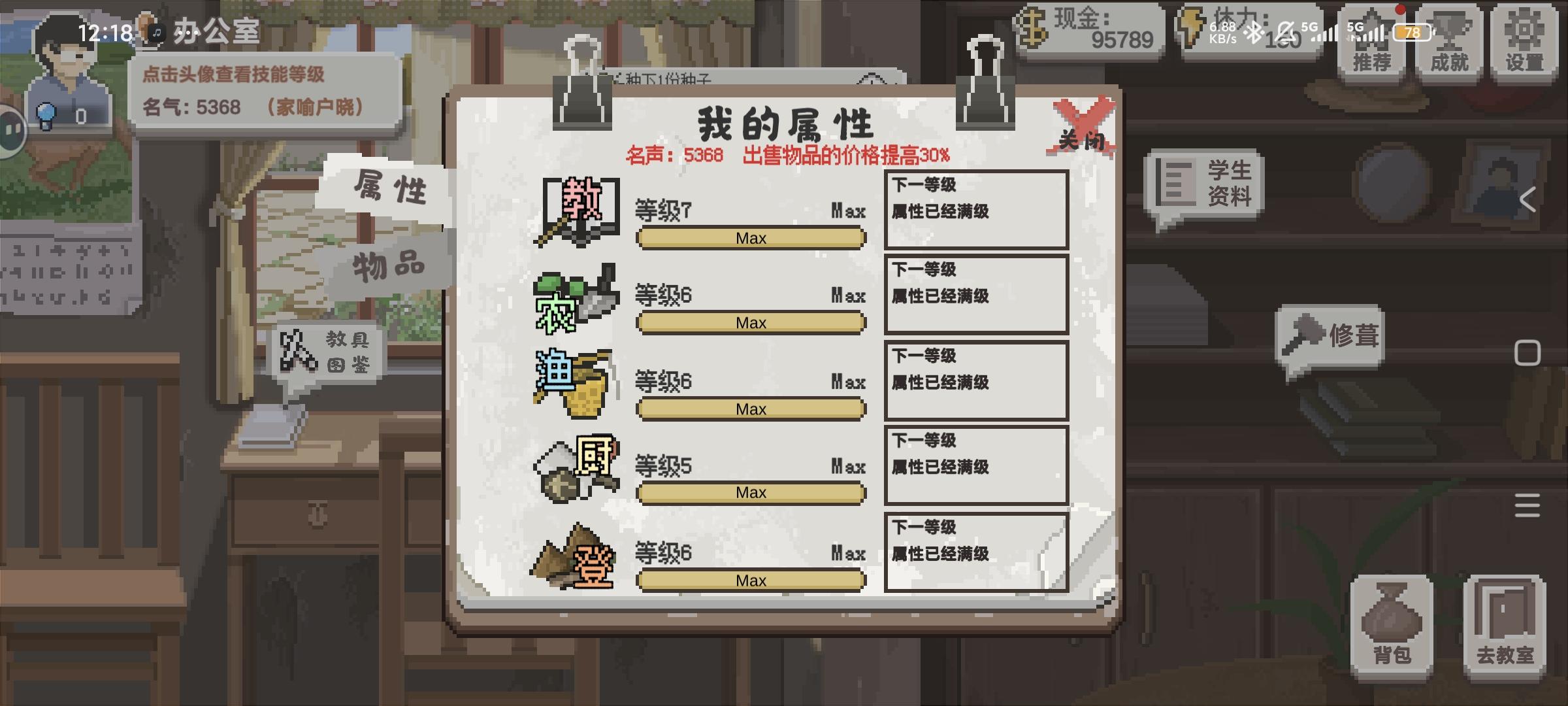Open the 成就 achievements trophy
Viewport: 1568px width, 706px height.
point(1449,42)
